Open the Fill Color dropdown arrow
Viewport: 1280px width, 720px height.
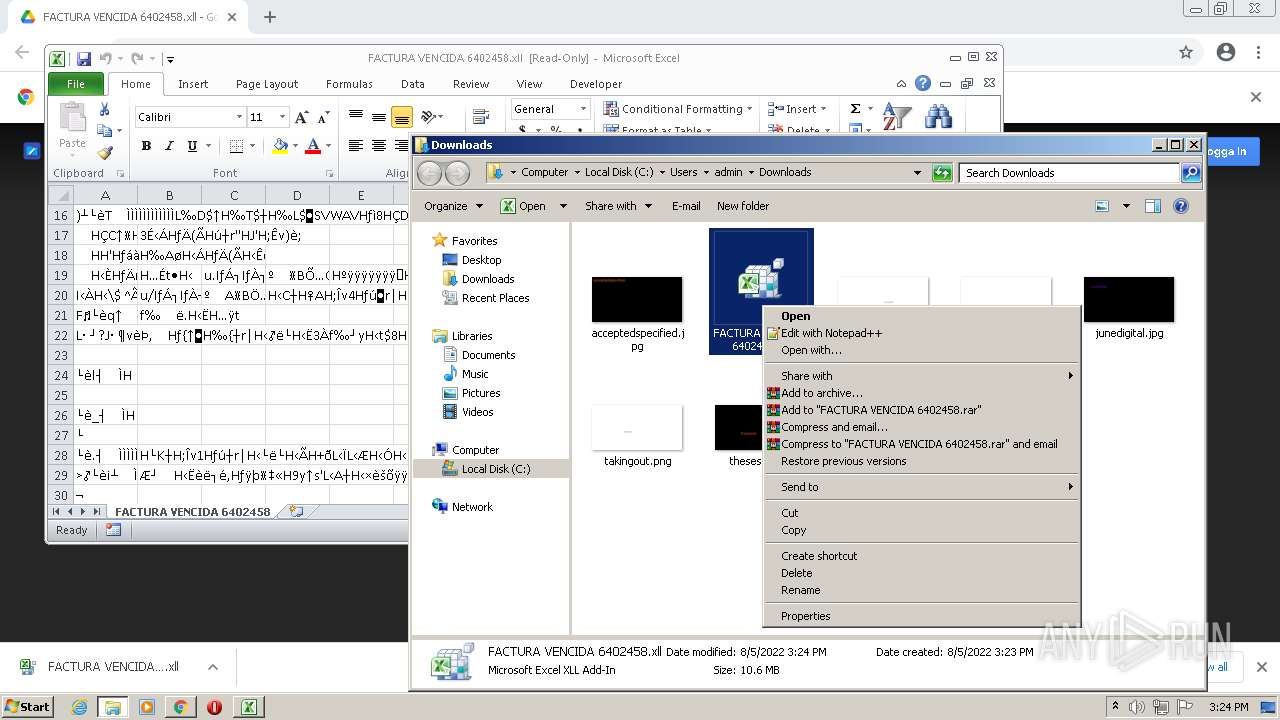295,146
